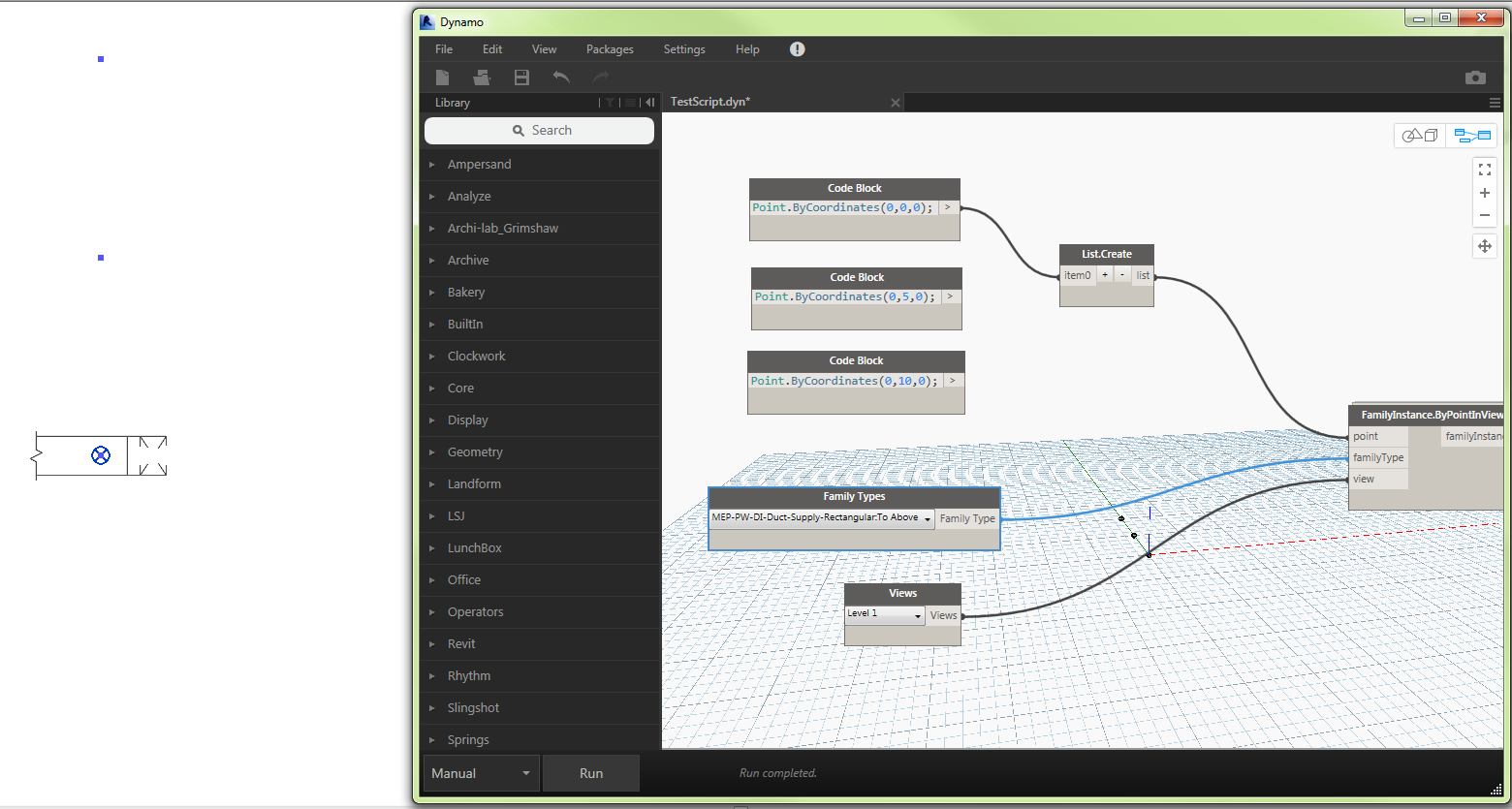
Task: Expand the Archive library category
Action: (x=541, y=261)
